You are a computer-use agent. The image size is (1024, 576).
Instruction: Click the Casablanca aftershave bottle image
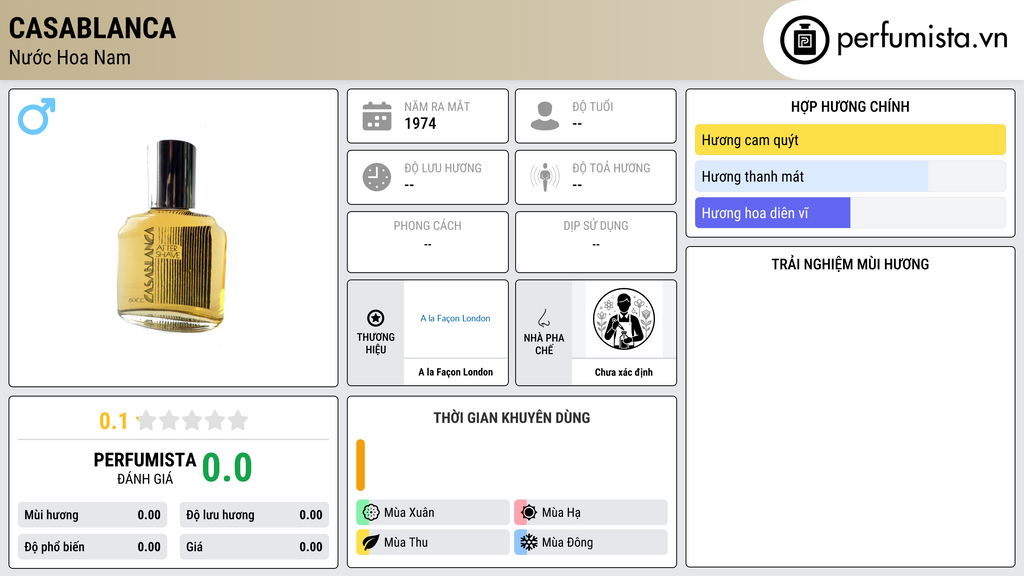172,236
